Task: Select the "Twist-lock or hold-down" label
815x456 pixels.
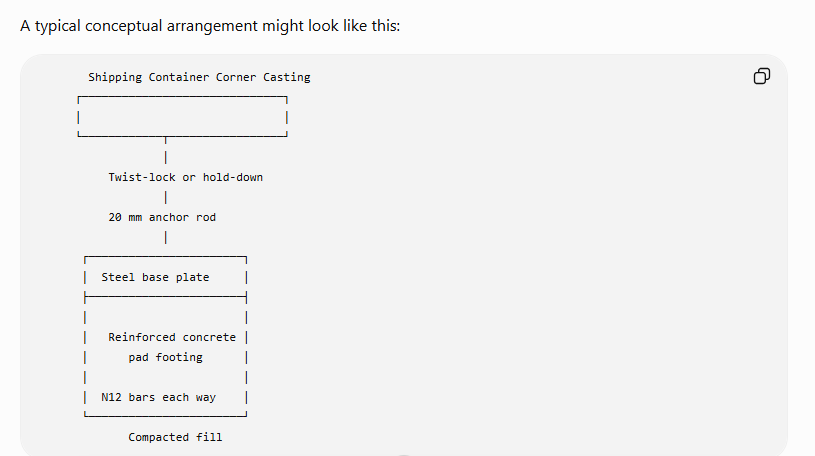Action: coord(186,177)
